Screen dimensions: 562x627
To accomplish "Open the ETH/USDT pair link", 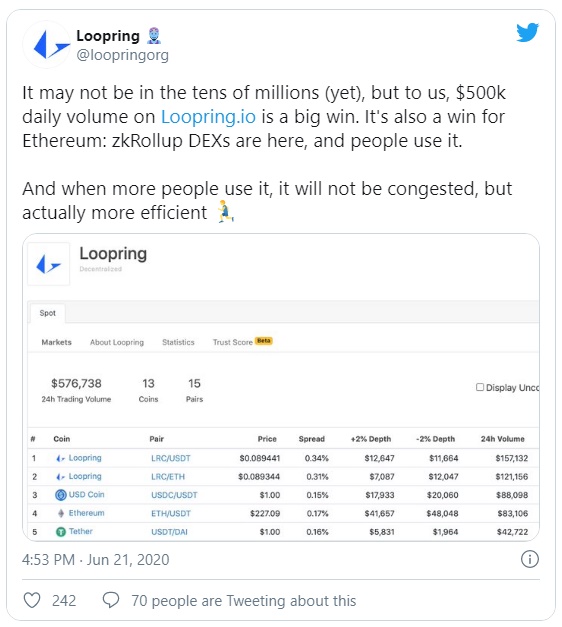I will 171,513.
